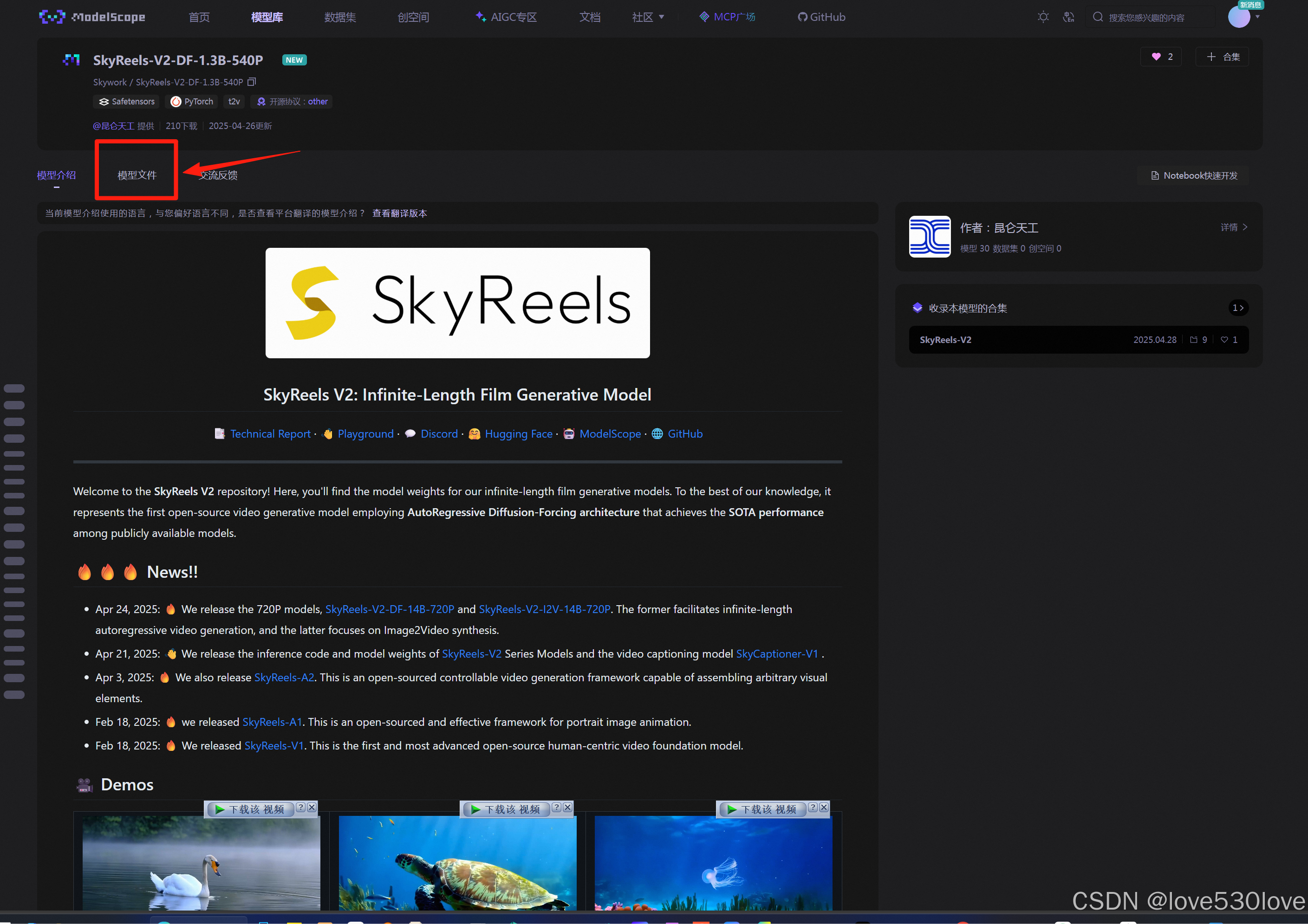Add the model to a 合集 collection

pyautogui.click(x=1223, y=57)
